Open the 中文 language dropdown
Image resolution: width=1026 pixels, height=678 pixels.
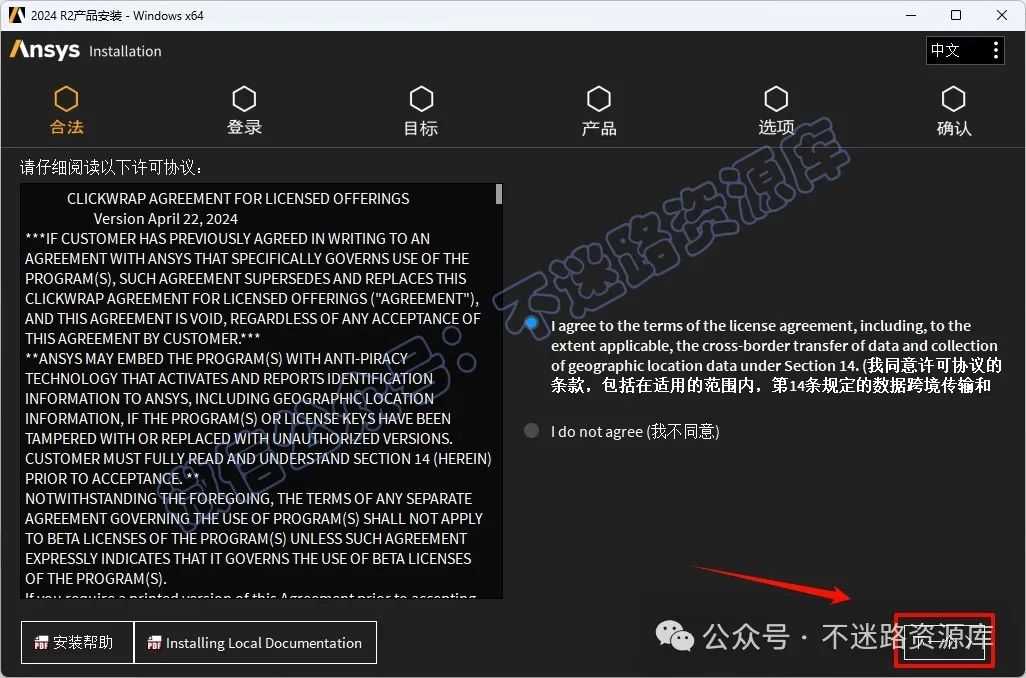[965, 50]
